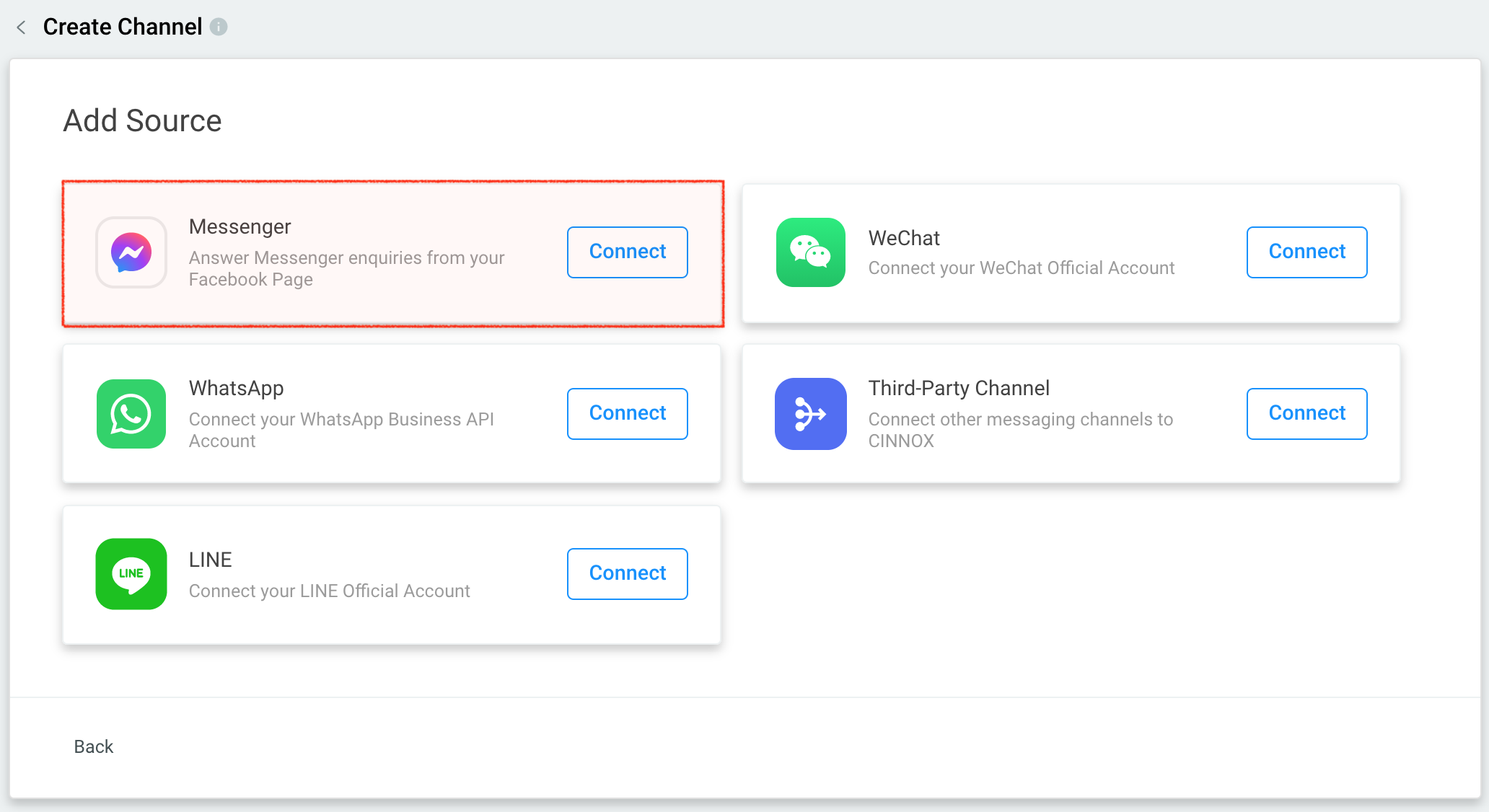Click the LINE app icon
Viewport: 1489px width, 812px height.
[x=131, y=574]
